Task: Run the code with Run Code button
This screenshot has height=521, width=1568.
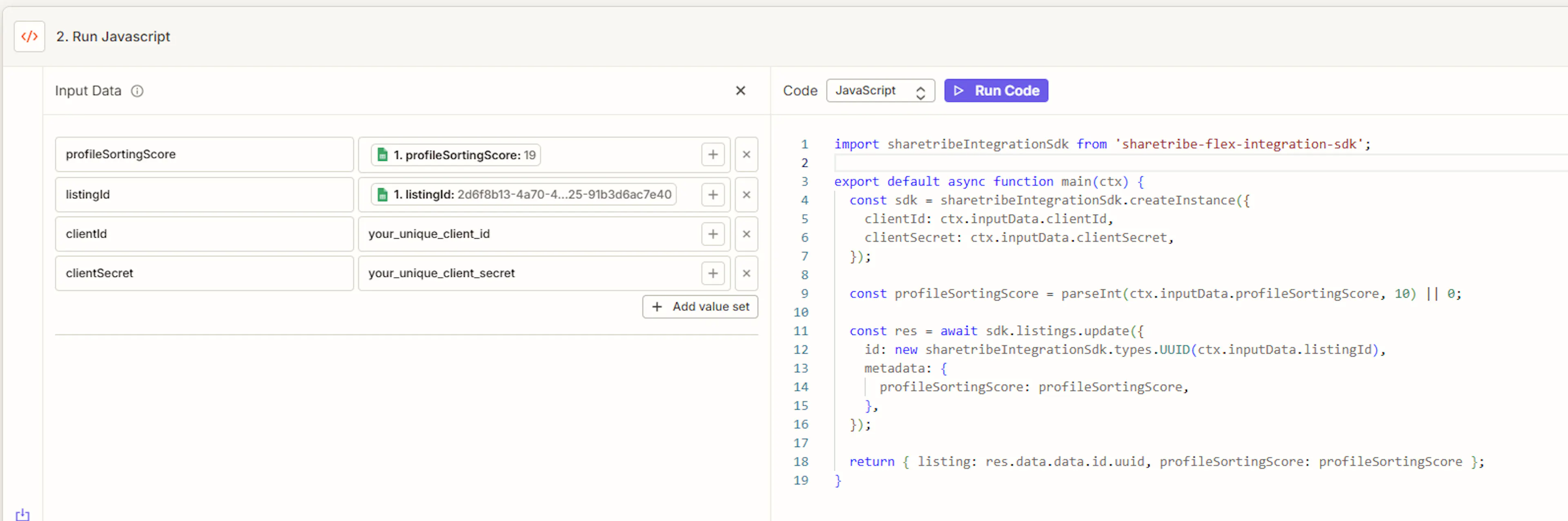Action: [x=996, y=91]
